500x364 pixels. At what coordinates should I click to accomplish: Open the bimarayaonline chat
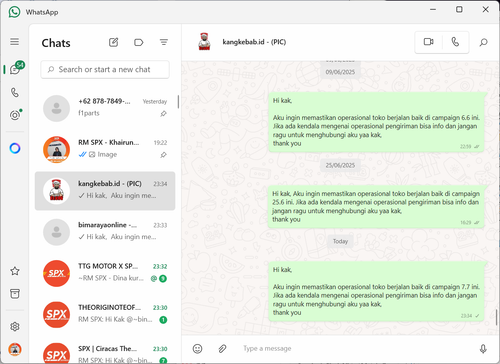[105, 232]
